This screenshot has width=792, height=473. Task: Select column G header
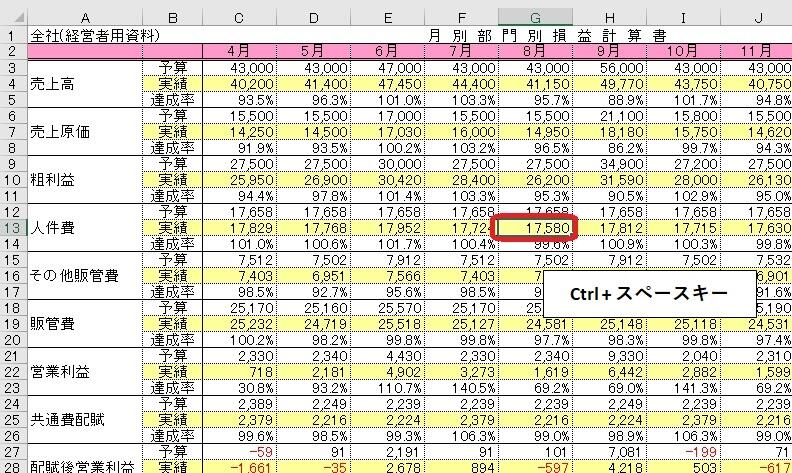tap(536, 18)
